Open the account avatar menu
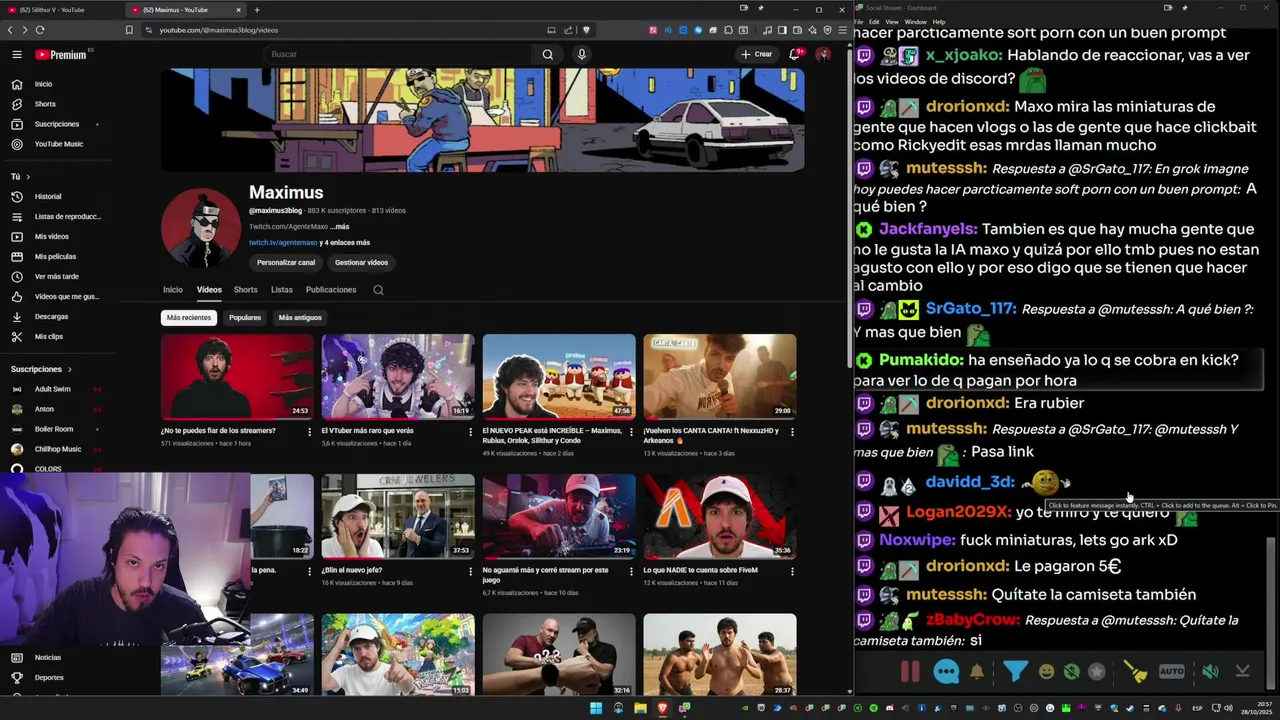Screen dimensions: 1280x720 (x=823, y=54)
